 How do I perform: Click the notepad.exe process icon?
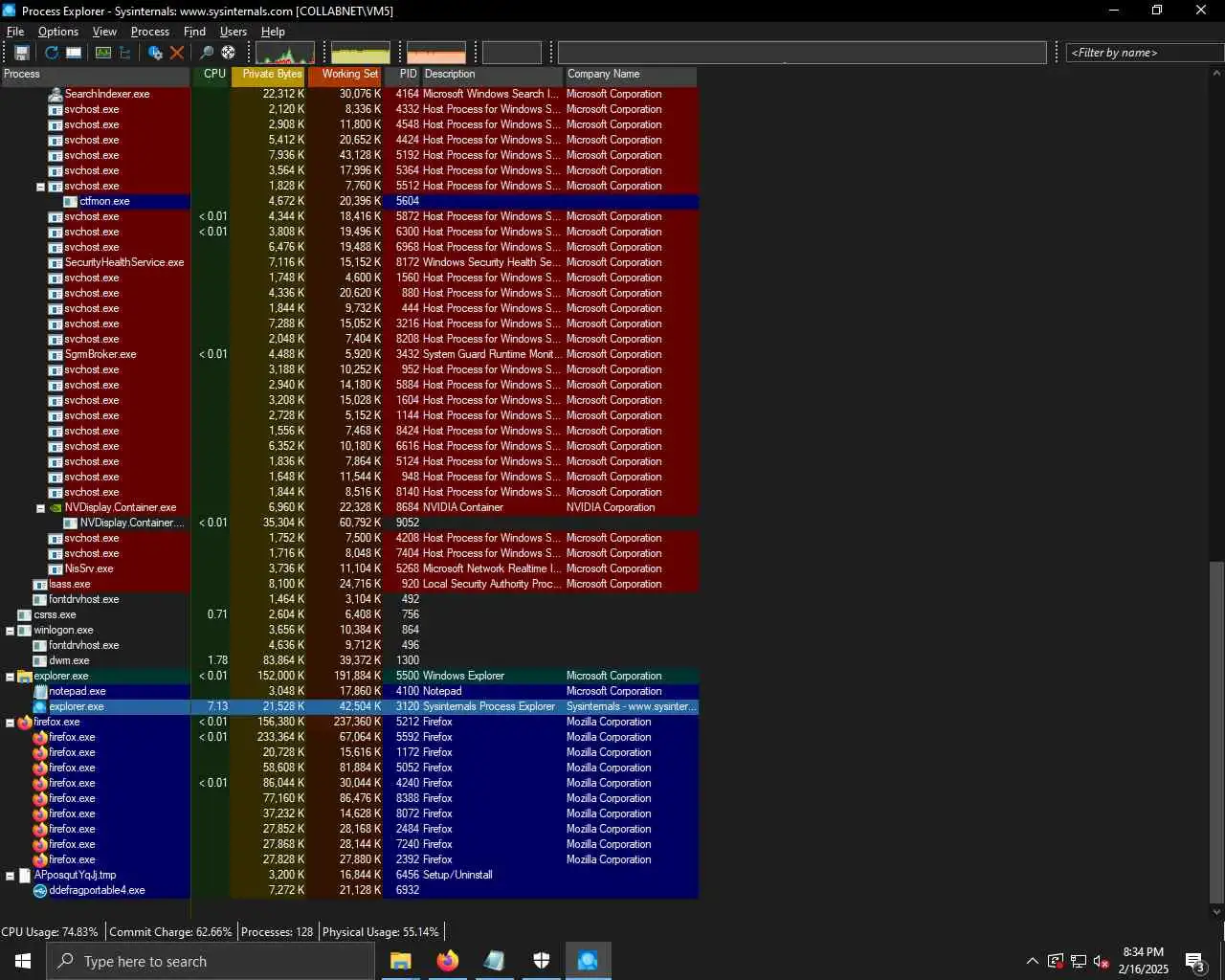pos(40,691)
